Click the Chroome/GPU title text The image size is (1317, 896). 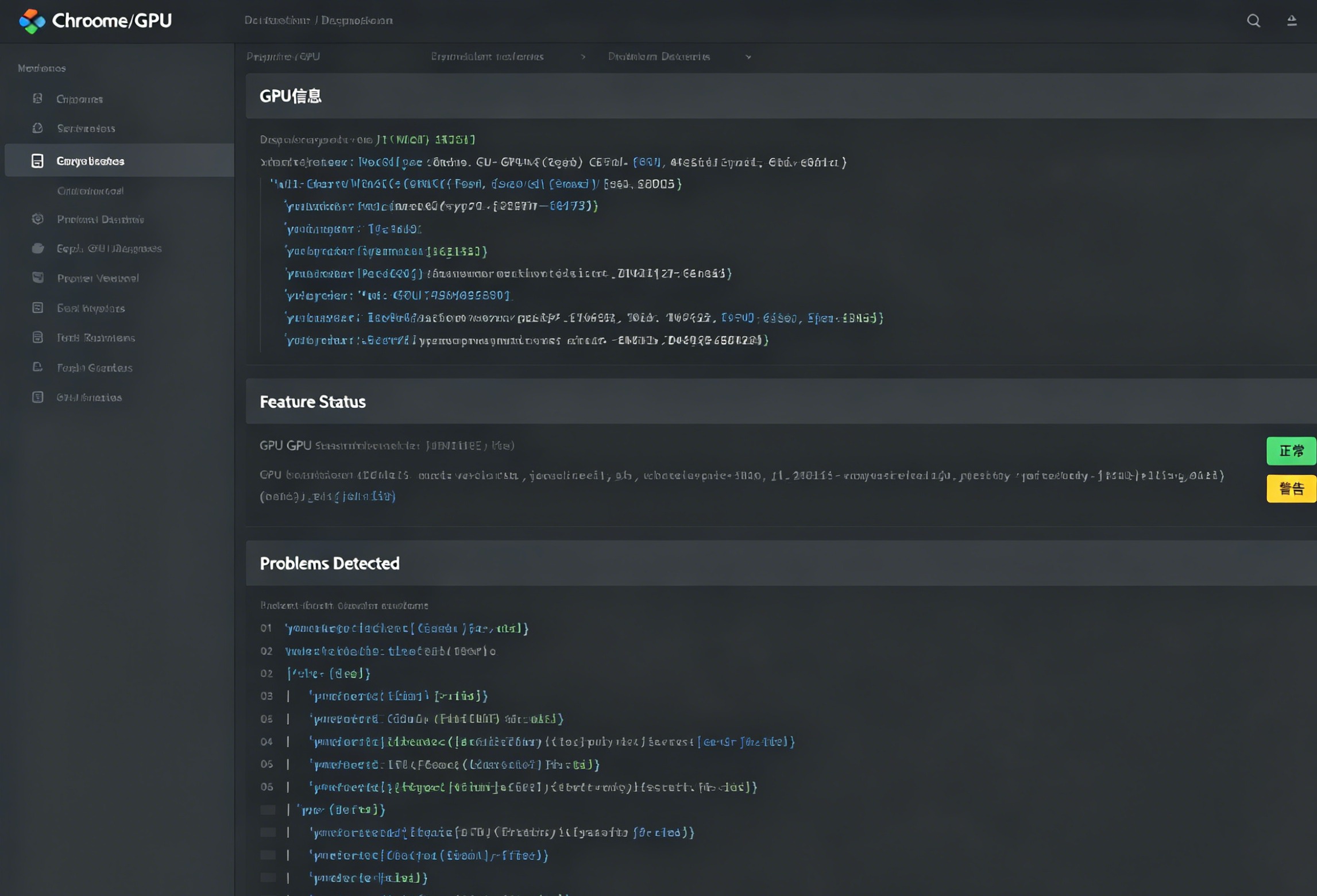pos(112,21)
